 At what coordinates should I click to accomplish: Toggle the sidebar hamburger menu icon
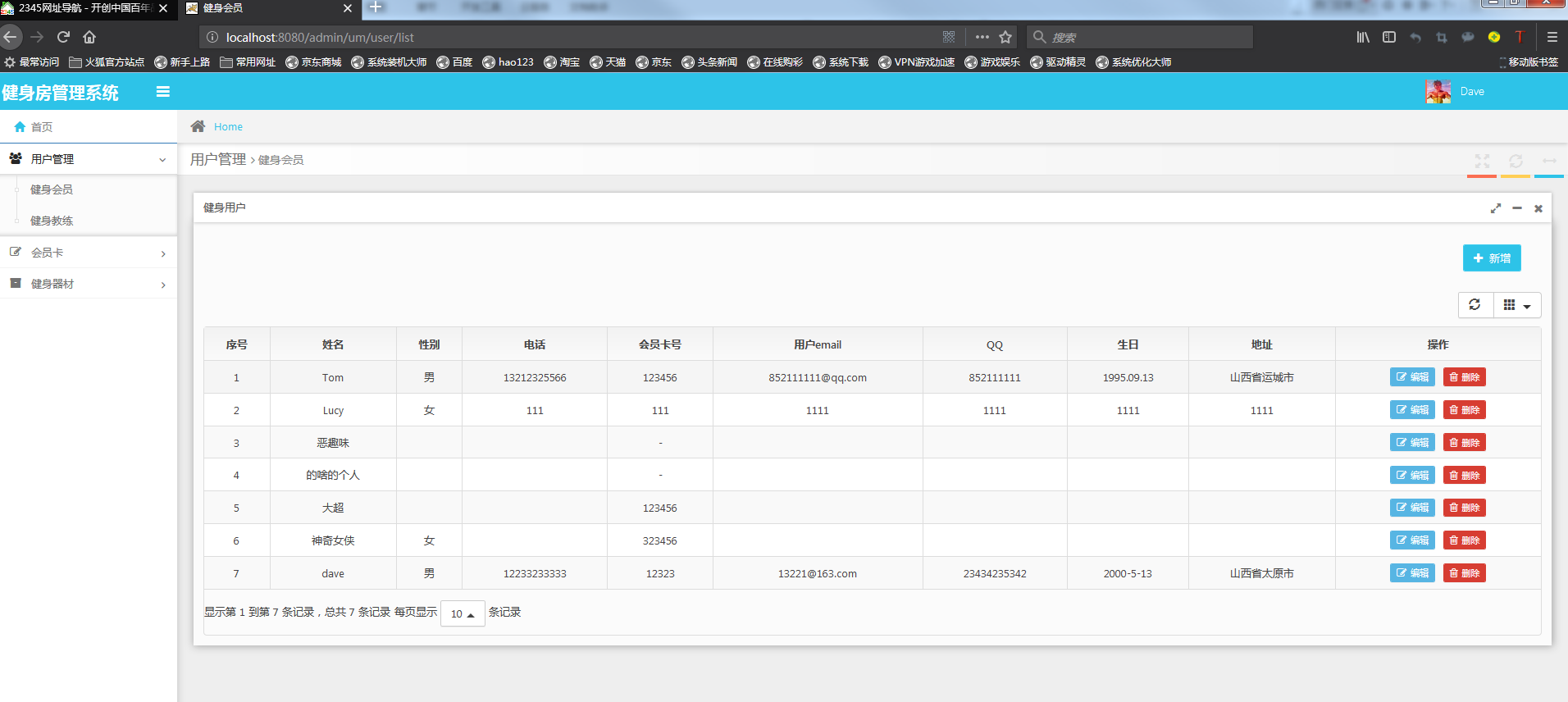(163, 92)
